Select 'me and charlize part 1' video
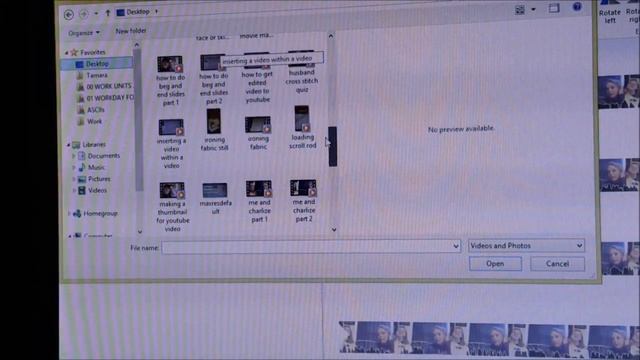The image size is (640, 360). 259,201
